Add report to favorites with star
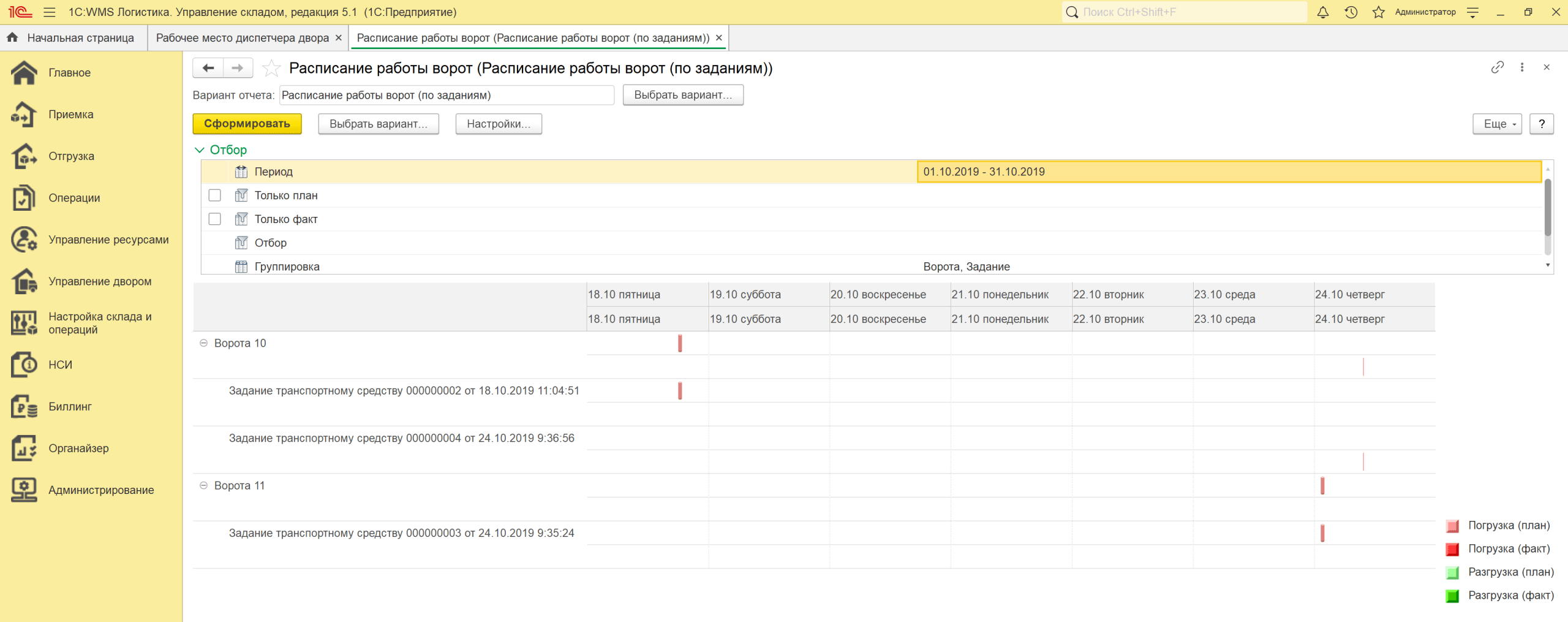Screen dimensions: 1568x622 (271, 68)
